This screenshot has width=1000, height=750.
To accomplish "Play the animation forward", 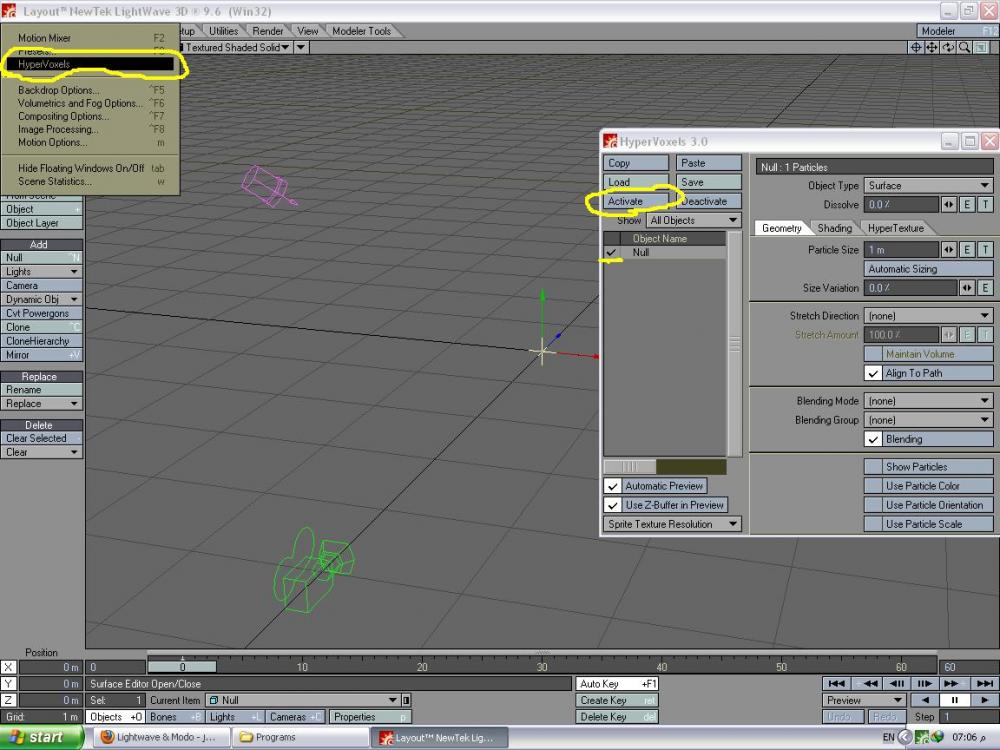I will point(983,700).
